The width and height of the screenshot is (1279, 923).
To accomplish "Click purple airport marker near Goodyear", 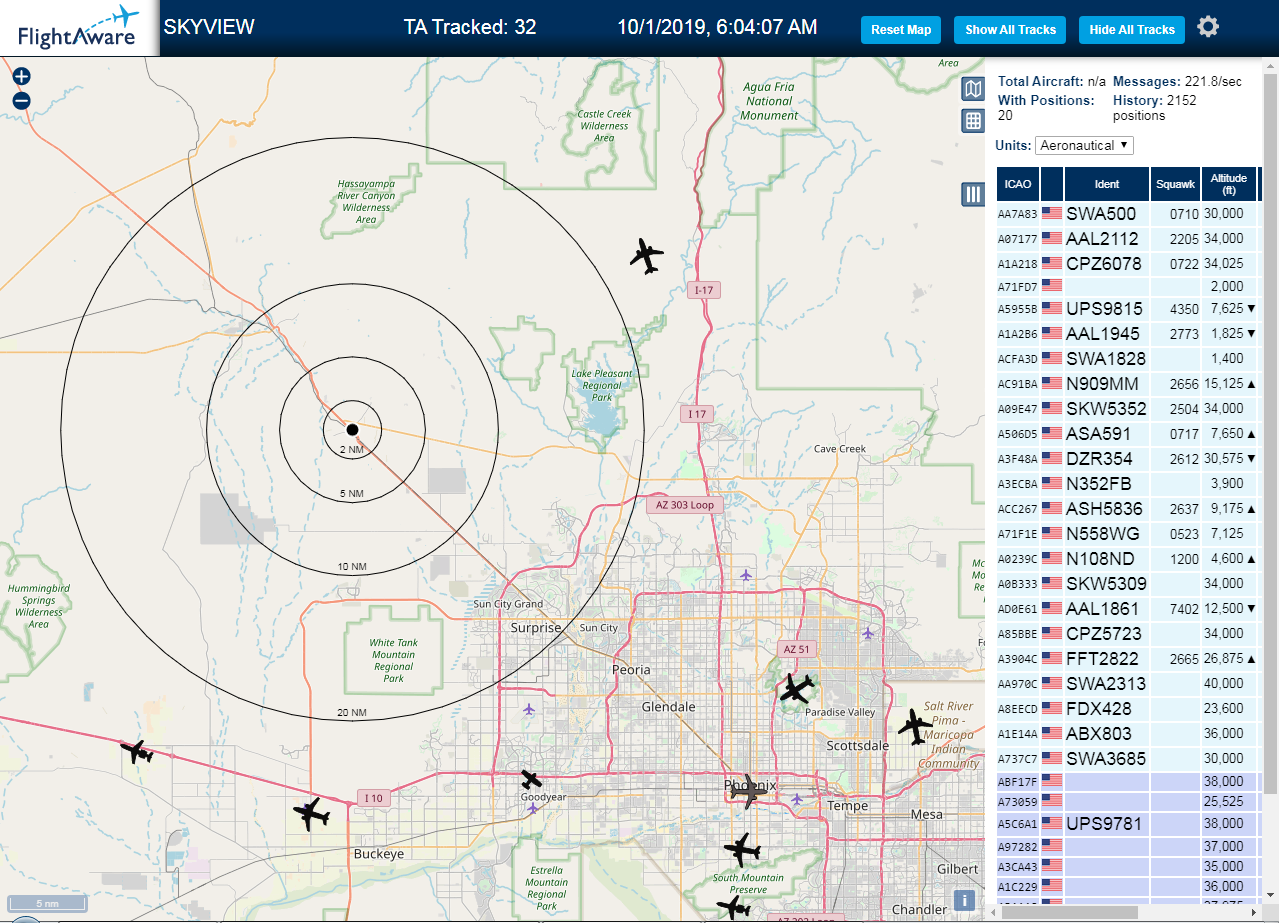I will click(x=532, y=806).
